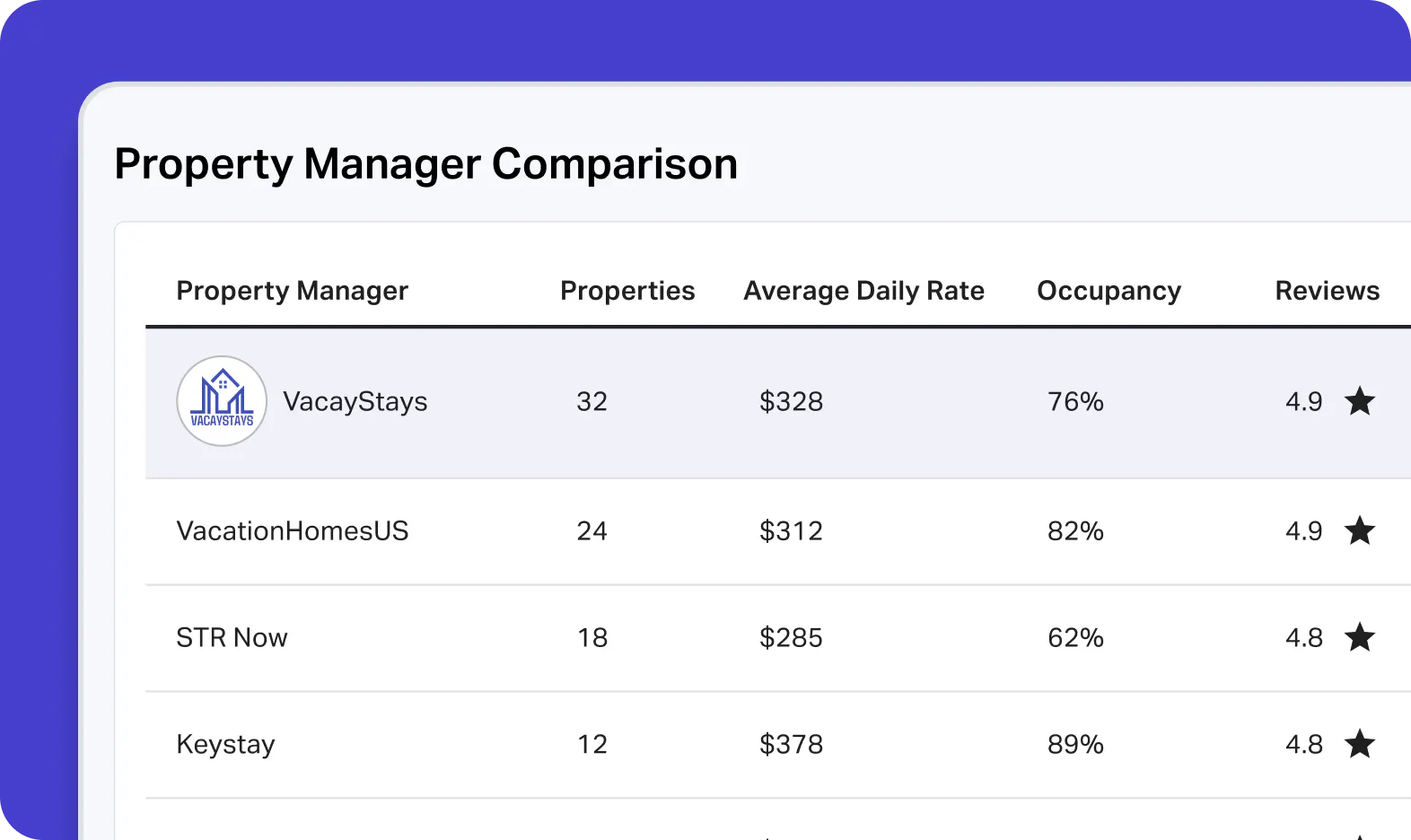This screenshot has height=840, width=1411.
Task: Click the star icon in Keystay row
Action: [x=1360, y=743]
